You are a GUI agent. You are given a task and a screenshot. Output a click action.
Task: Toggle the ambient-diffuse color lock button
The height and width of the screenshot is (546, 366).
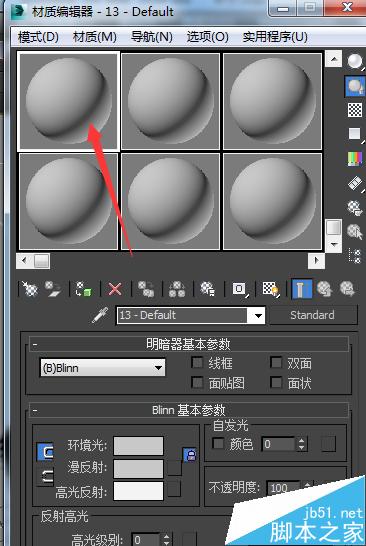46,452
